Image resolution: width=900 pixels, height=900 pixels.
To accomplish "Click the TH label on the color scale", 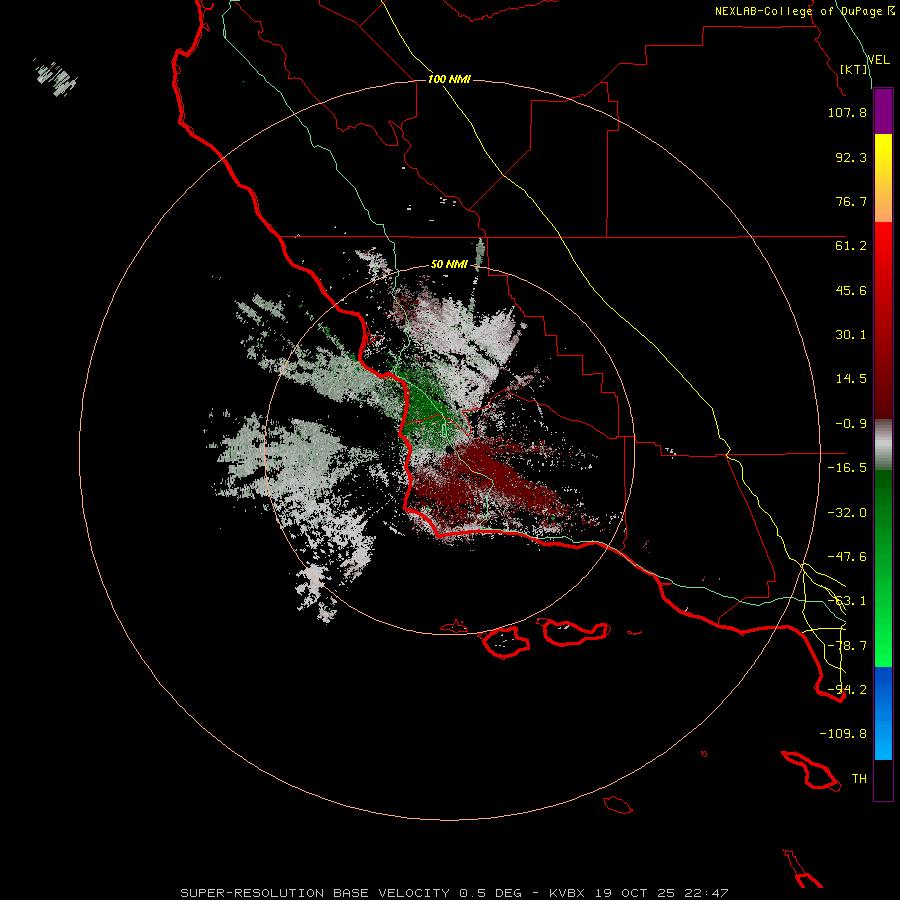I will coord(859,779).
